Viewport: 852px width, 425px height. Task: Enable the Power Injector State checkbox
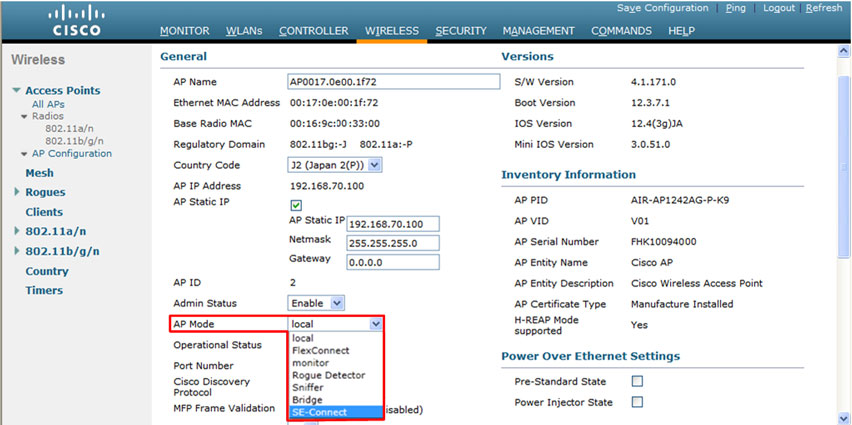coord(637,402)
